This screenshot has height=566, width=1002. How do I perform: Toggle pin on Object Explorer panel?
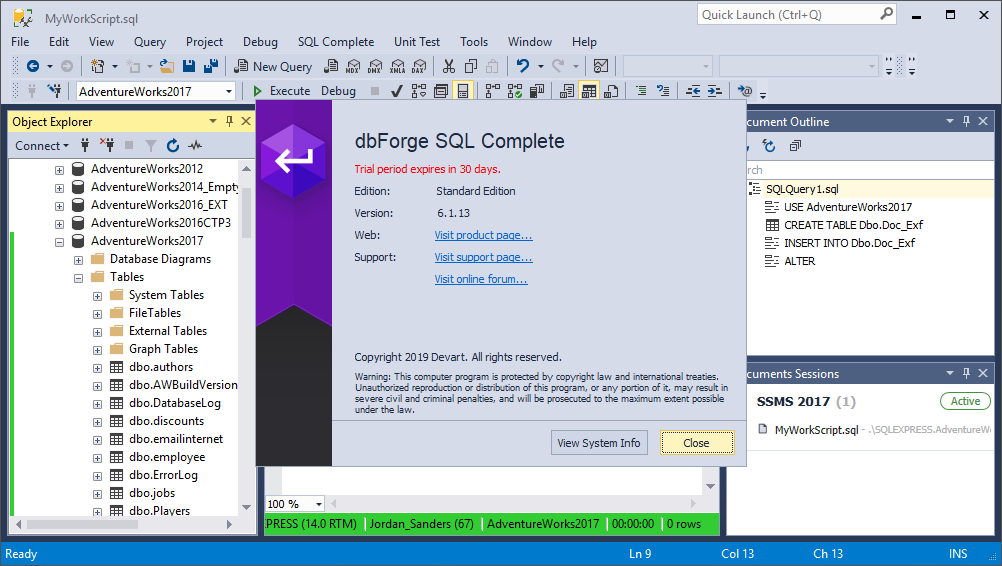(x=229, y=121)
